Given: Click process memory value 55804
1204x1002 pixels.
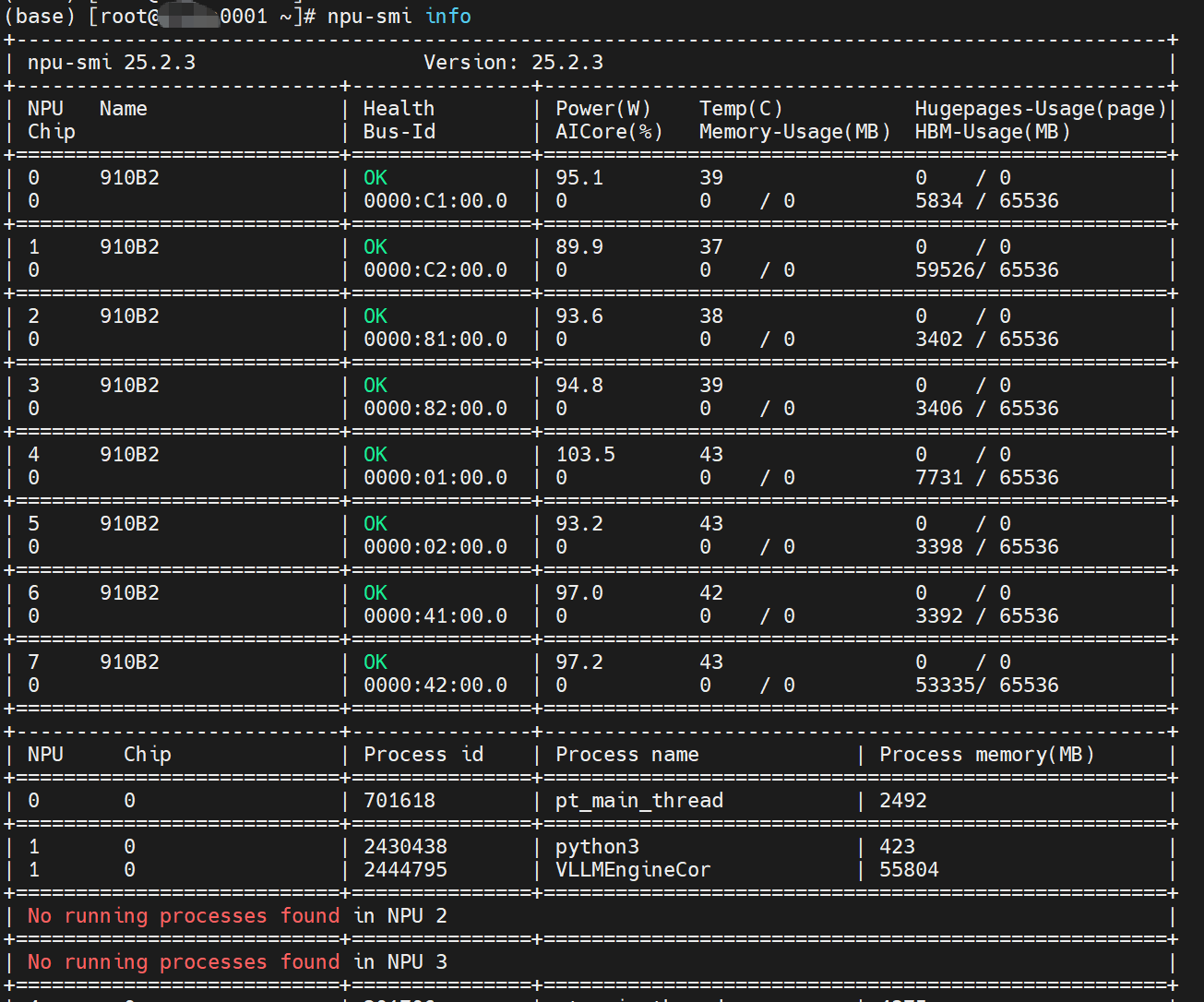Looking at the screenshot, I should point(909,870).
